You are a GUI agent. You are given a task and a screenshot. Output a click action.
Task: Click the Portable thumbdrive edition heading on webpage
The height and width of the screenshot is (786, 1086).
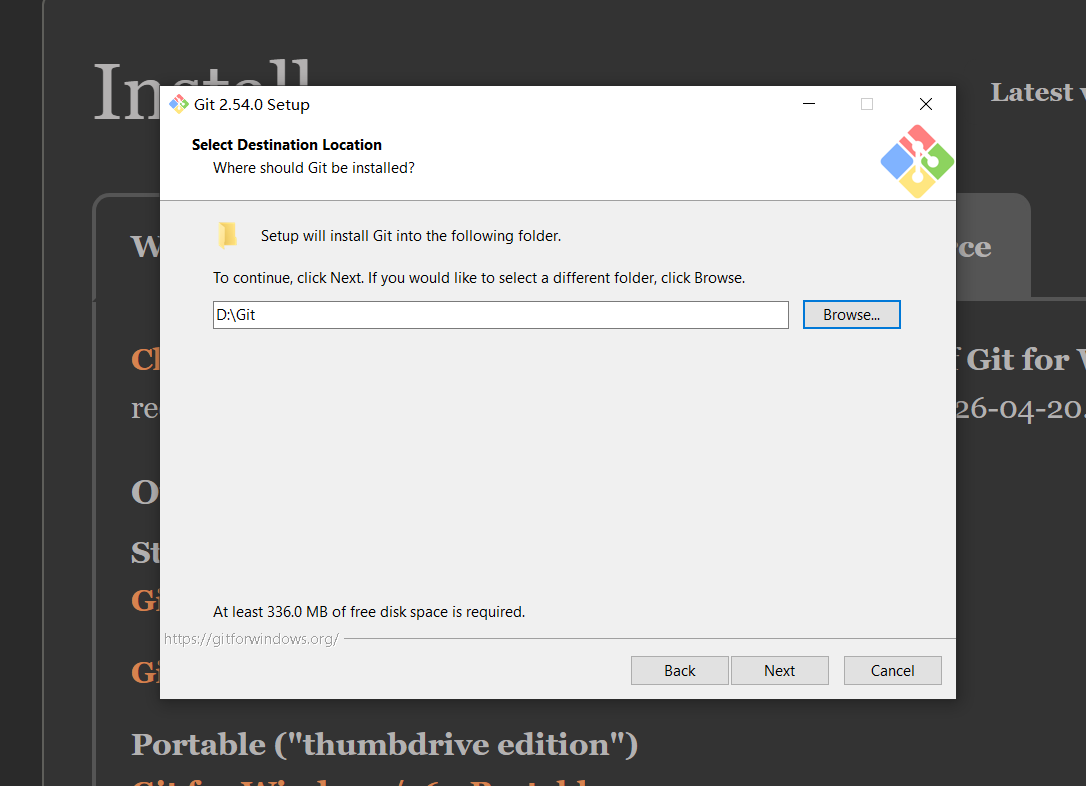[384, 744]
